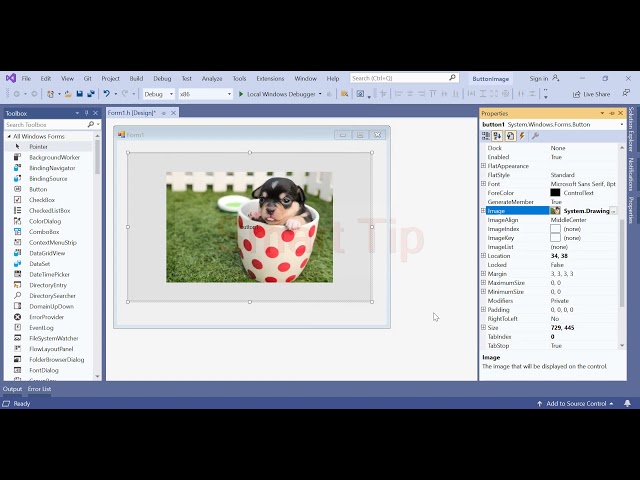Click the ImageKey empty swatch

[555, 238]
